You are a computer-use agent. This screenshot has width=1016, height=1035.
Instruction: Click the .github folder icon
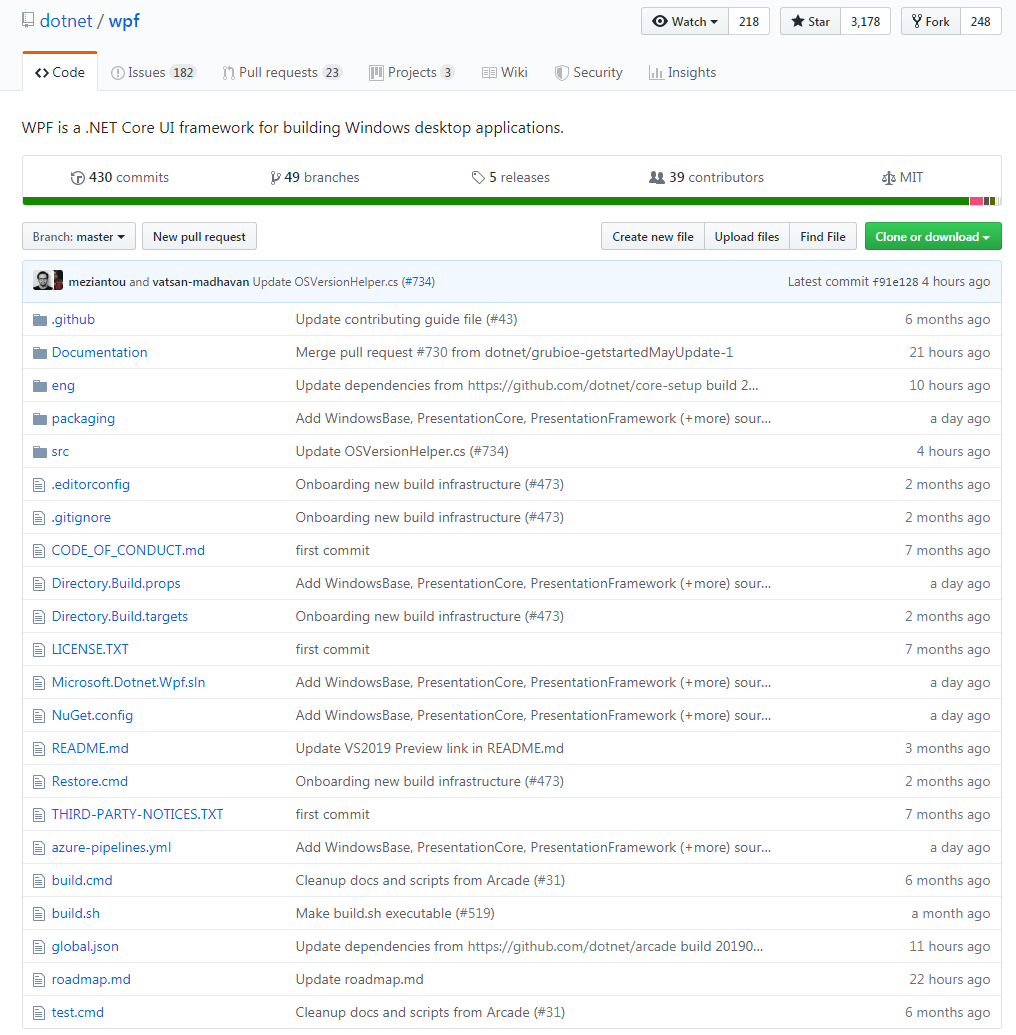pyautogui.click(x=40, y=320)
